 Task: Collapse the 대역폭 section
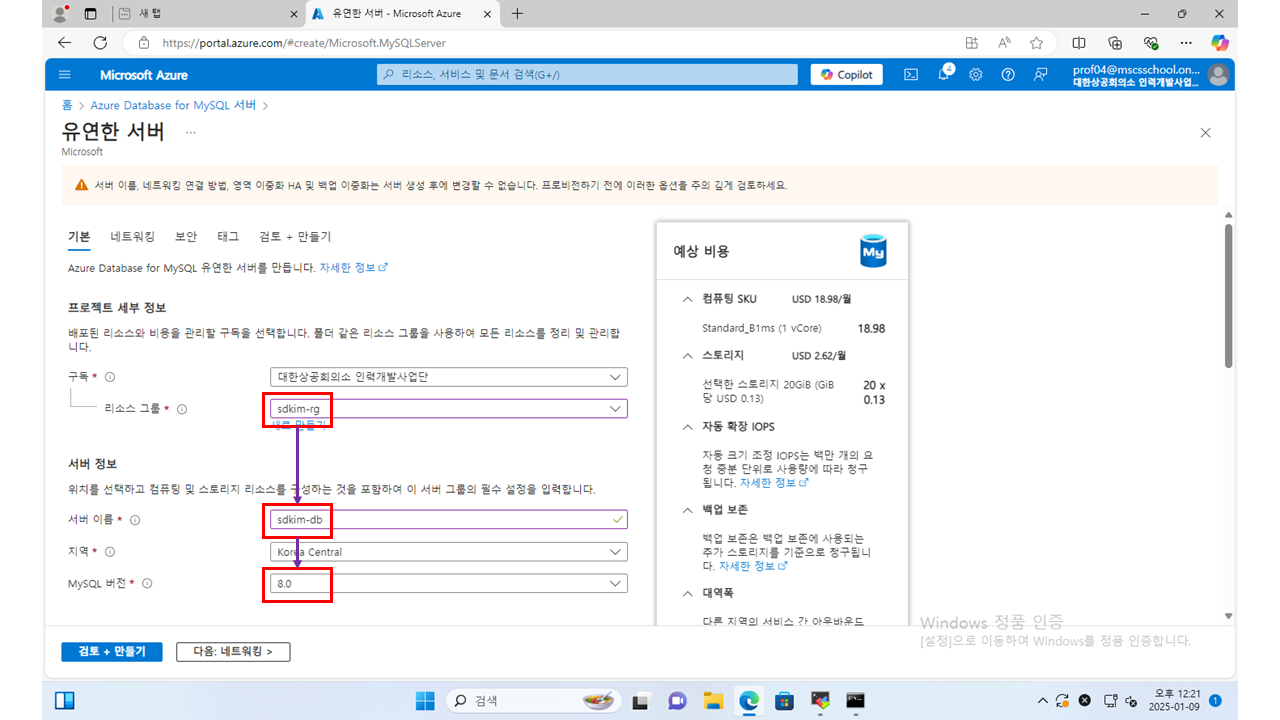click(687, 593)
